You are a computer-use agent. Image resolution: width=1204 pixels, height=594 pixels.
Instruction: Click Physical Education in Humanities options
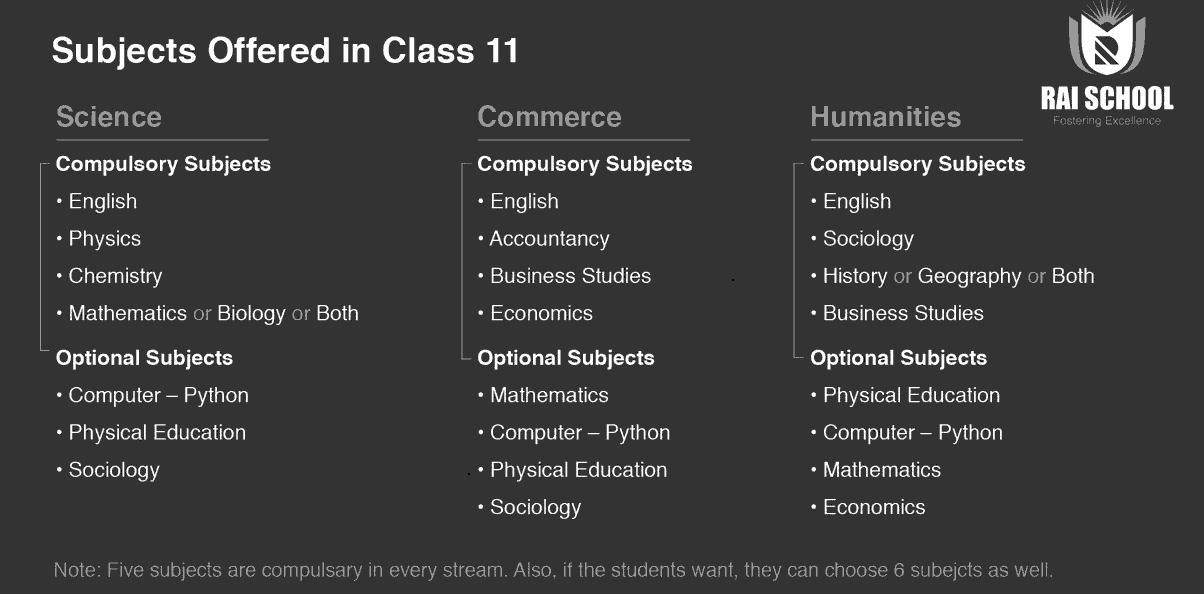tap(911, 395)
